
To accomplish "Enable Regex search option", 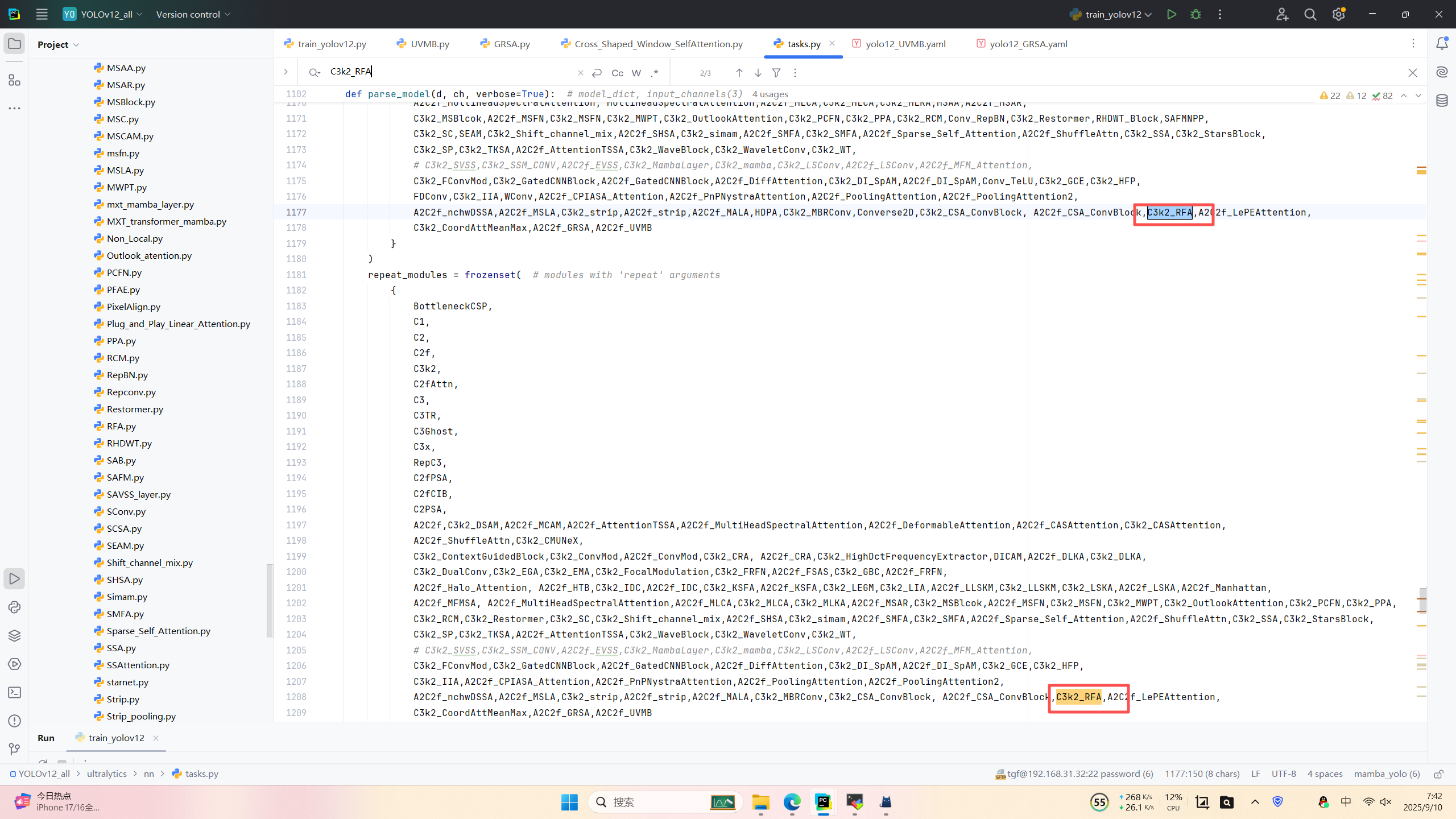I will (655, 73).
